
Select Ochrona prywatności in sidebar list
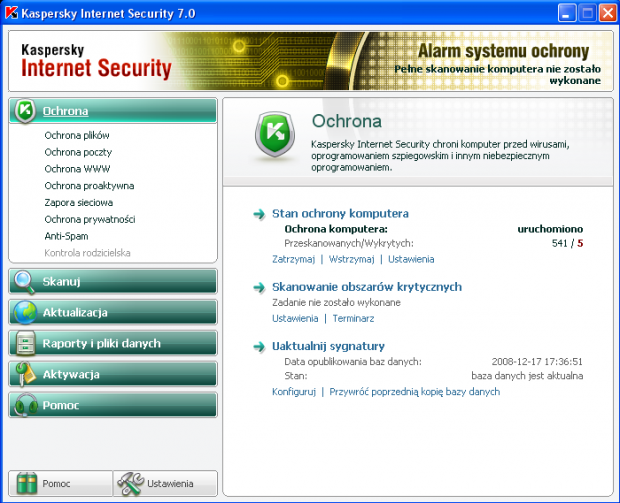(x=90, y=219)
